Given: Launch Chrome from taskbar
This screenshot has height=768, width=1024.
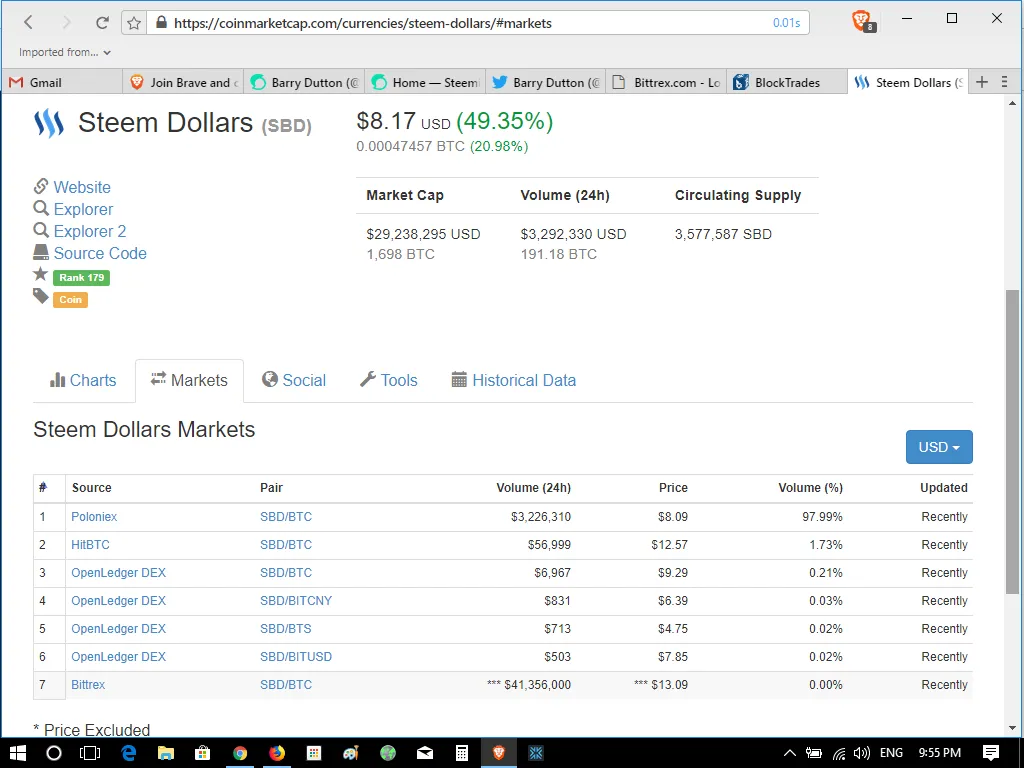Looking at the screenshot, I should 240,753.
